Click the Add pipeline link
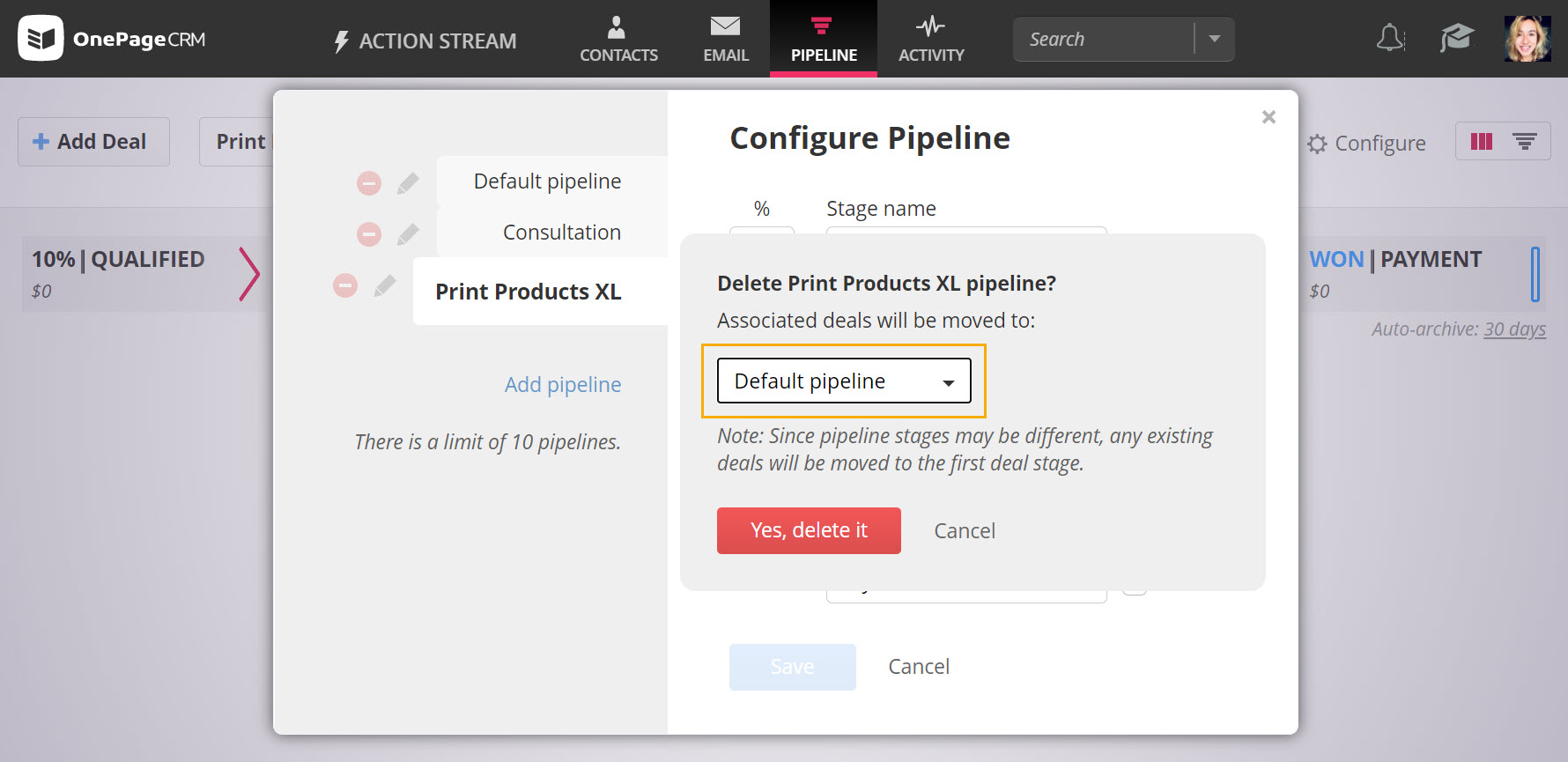This screenshot has width=1568, height=762. [563, 385]
